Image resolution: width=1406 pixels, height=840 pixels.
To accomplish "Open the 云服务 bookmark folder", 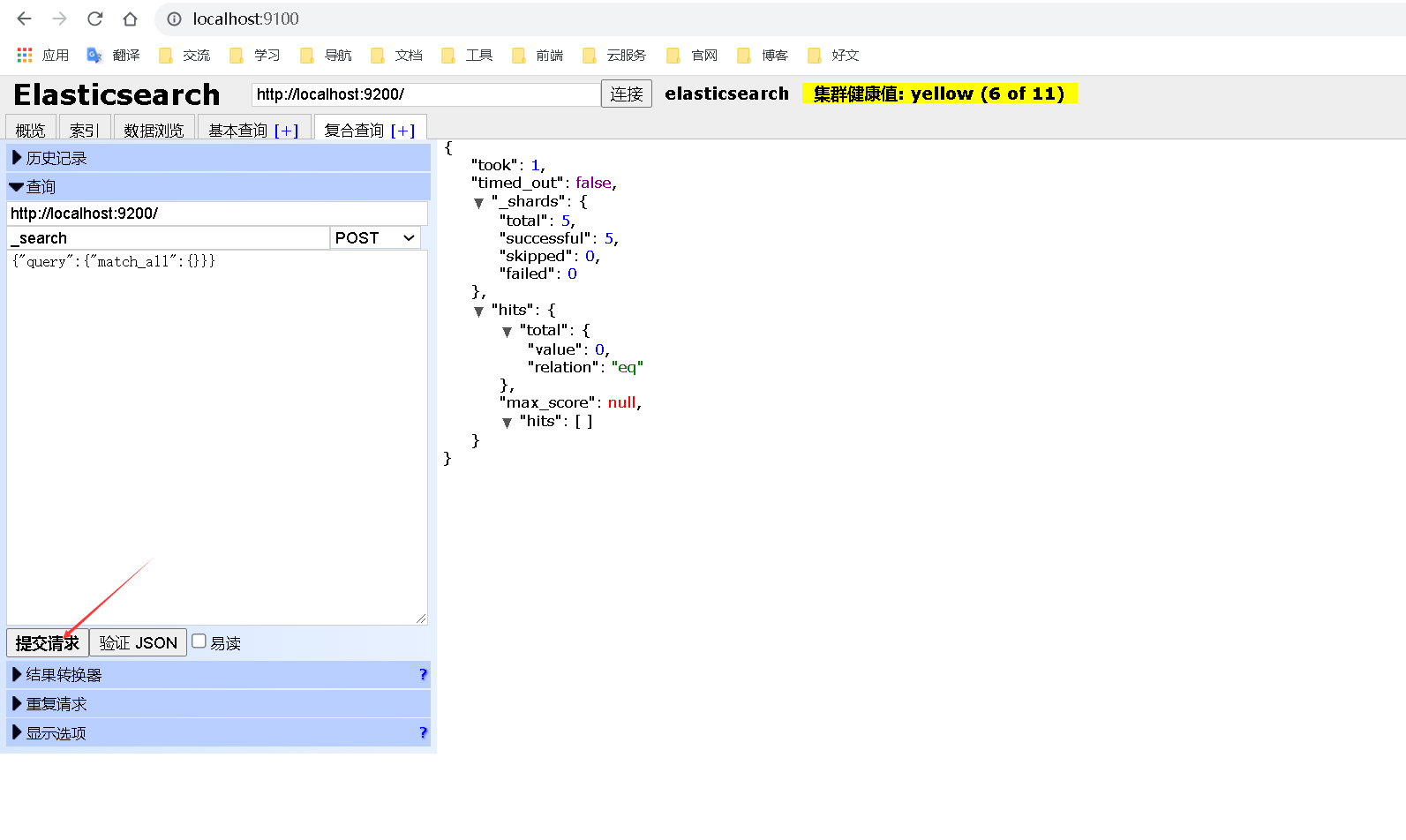I will [x=614, y=55].
